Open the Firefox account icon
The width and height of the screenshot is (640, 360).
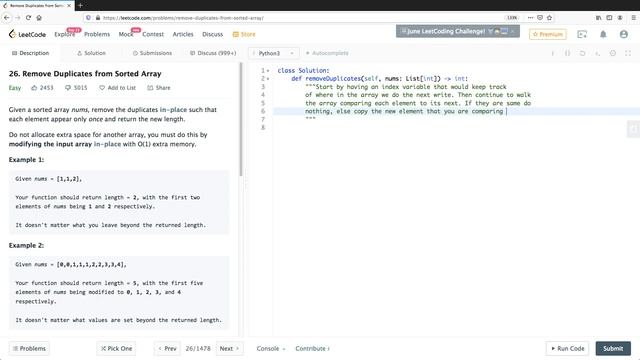[x=620, y=18]
